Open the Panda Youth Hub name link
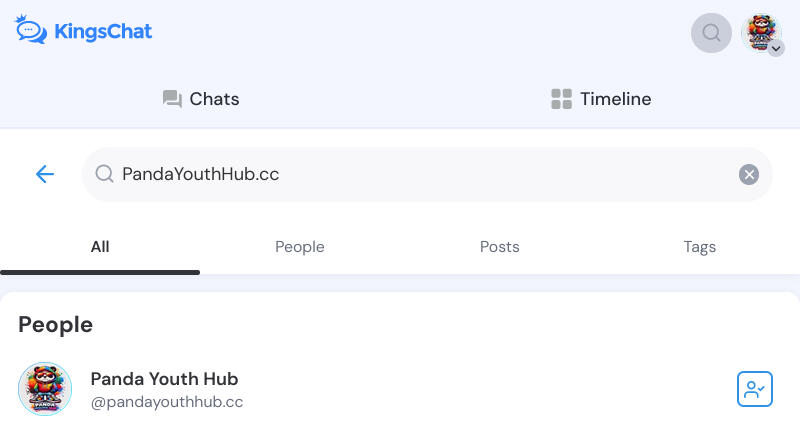The width and height of the screenshot is (800, 440). [164, 379]
